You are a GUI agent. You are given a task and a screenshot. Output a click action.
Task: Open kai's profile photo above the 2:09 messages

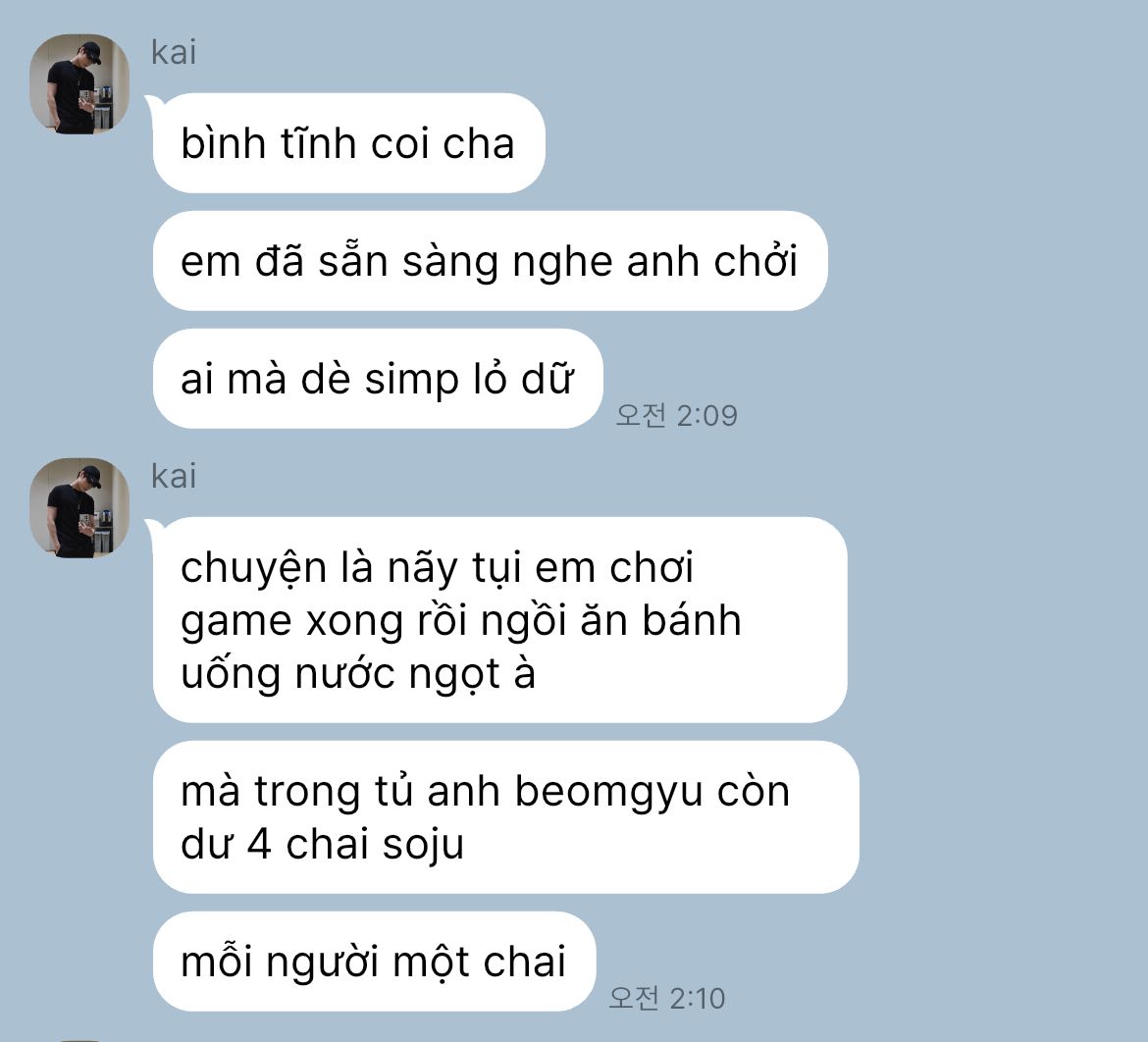coord(79,83)
